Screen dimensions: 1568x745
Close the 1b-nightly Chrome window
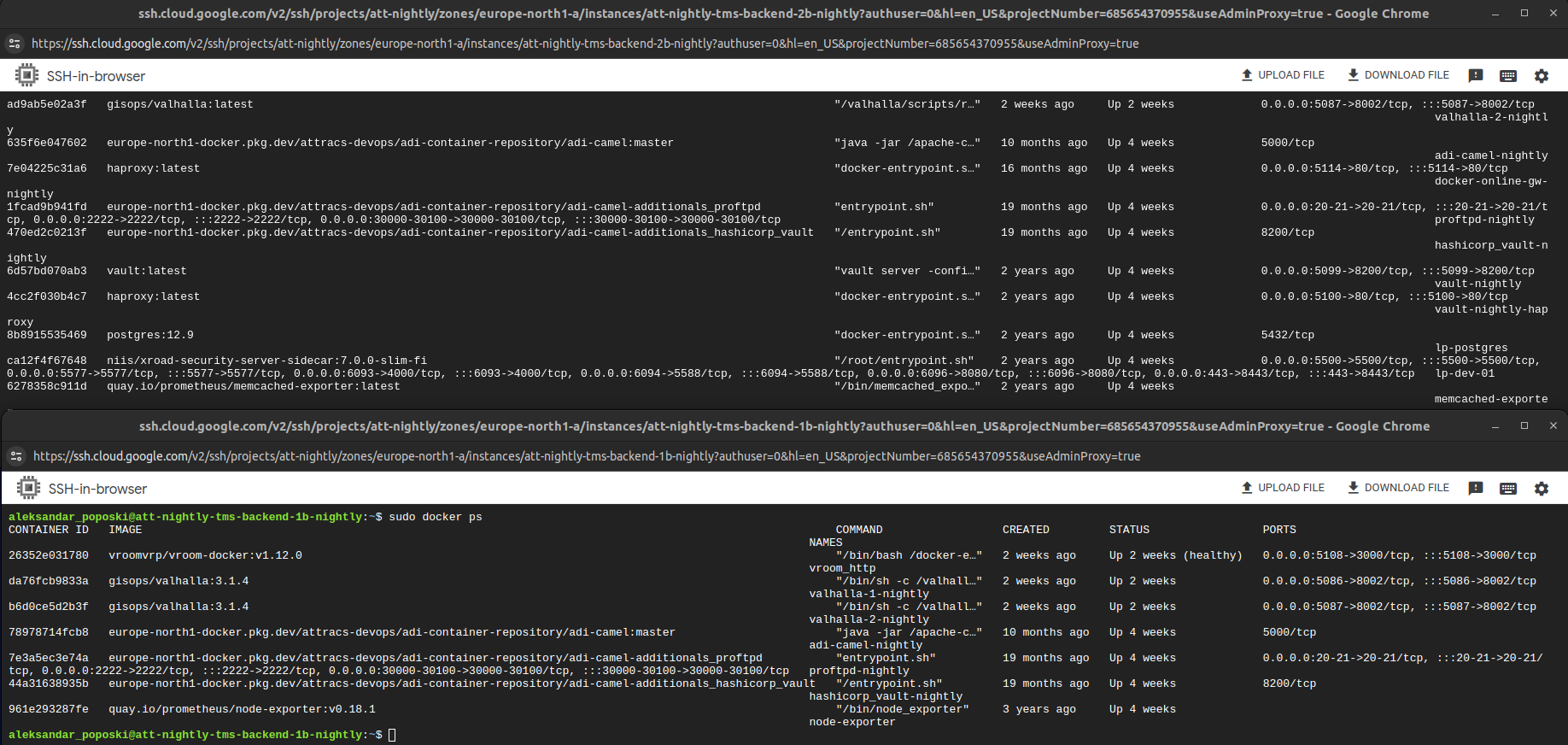pos(1553,426)
